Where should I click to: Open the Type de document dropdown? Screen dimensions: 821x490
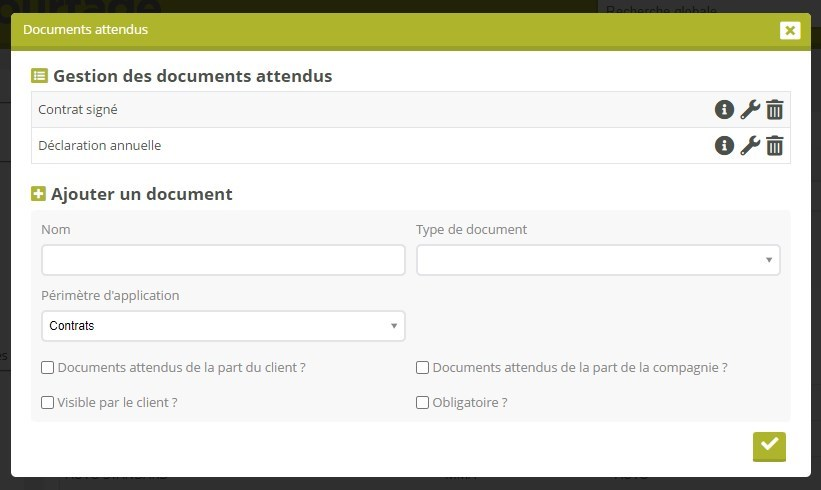point(598,260)
